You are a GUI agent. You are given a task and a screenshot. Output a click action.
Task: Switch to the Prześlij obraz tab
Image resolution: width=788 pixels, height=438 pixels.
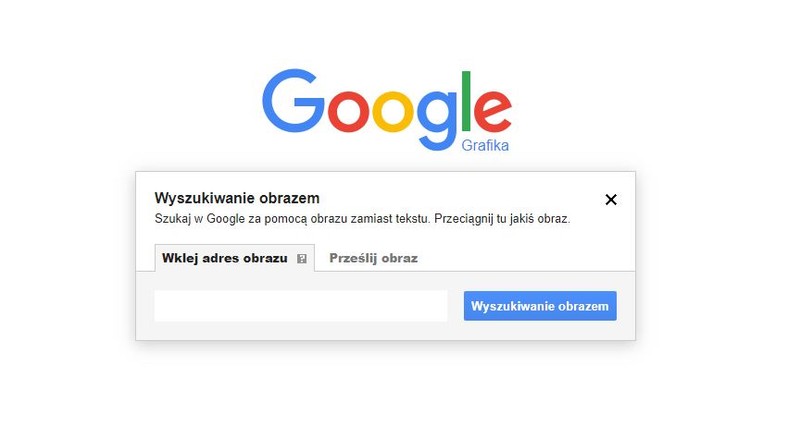pos(373,258)
